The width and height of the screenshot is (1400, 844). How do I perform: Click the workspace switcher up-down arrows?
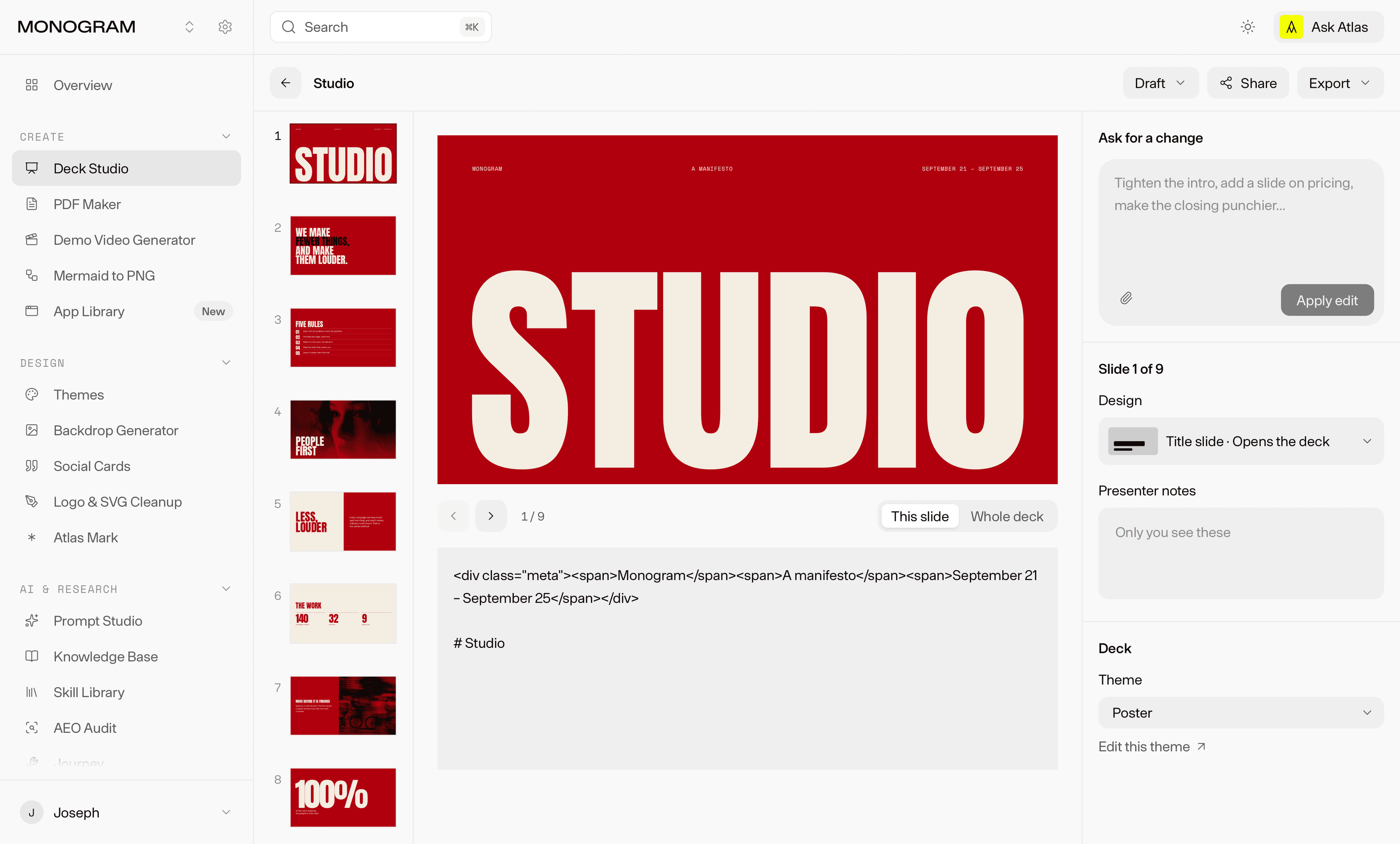click(x=189, y=27)
